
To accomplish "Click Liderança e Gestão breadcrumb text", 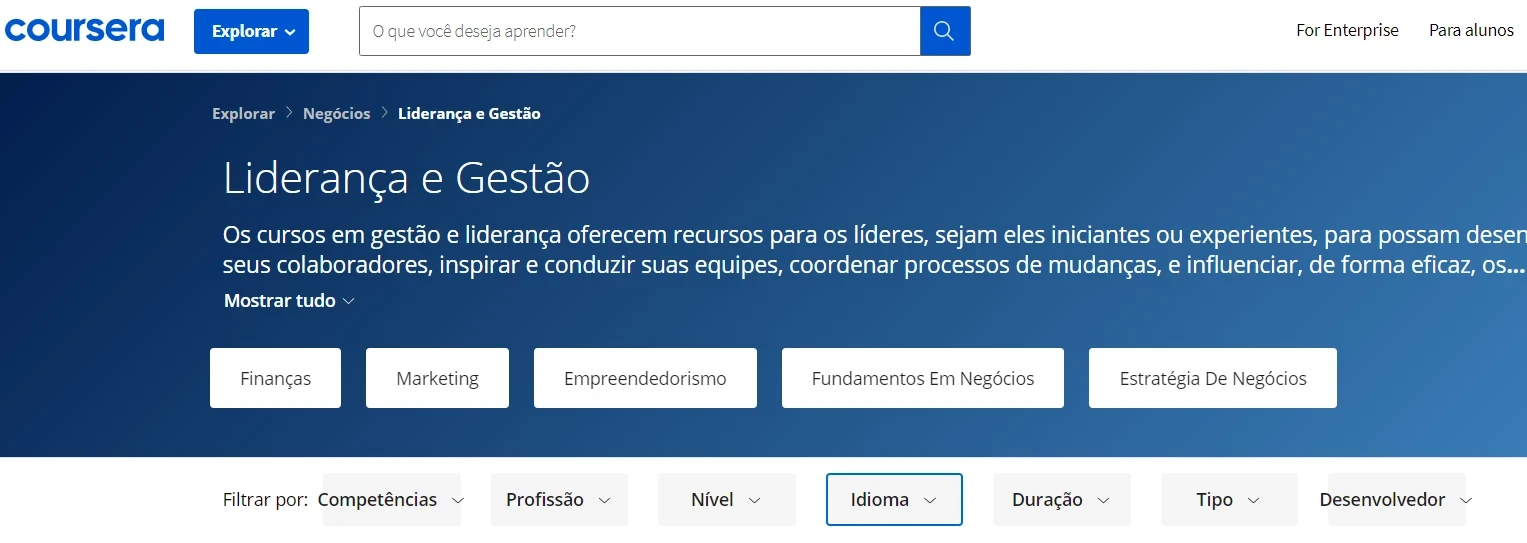I will 469,114.
